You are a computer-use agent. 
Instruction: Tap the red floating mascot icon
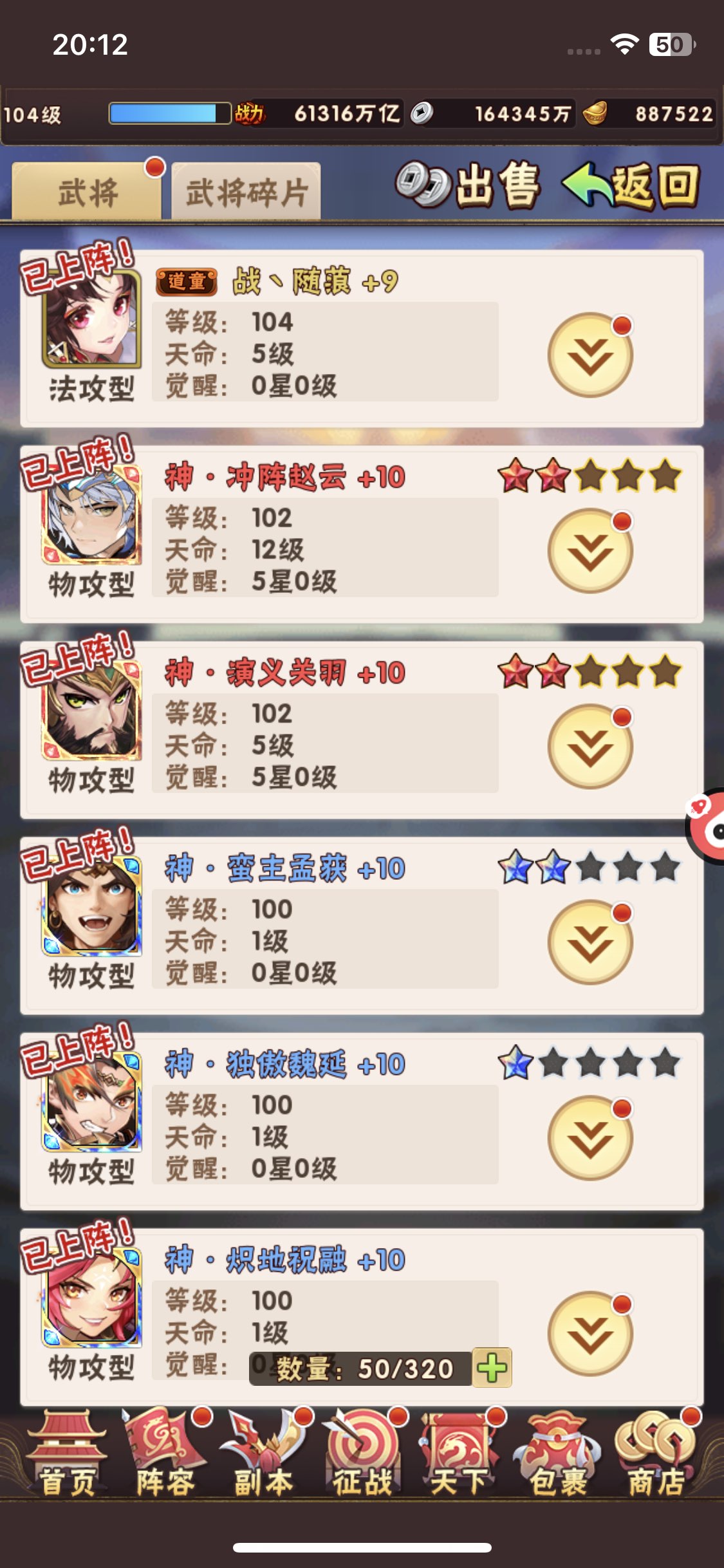pyautogui.click(x=705, y=825)
